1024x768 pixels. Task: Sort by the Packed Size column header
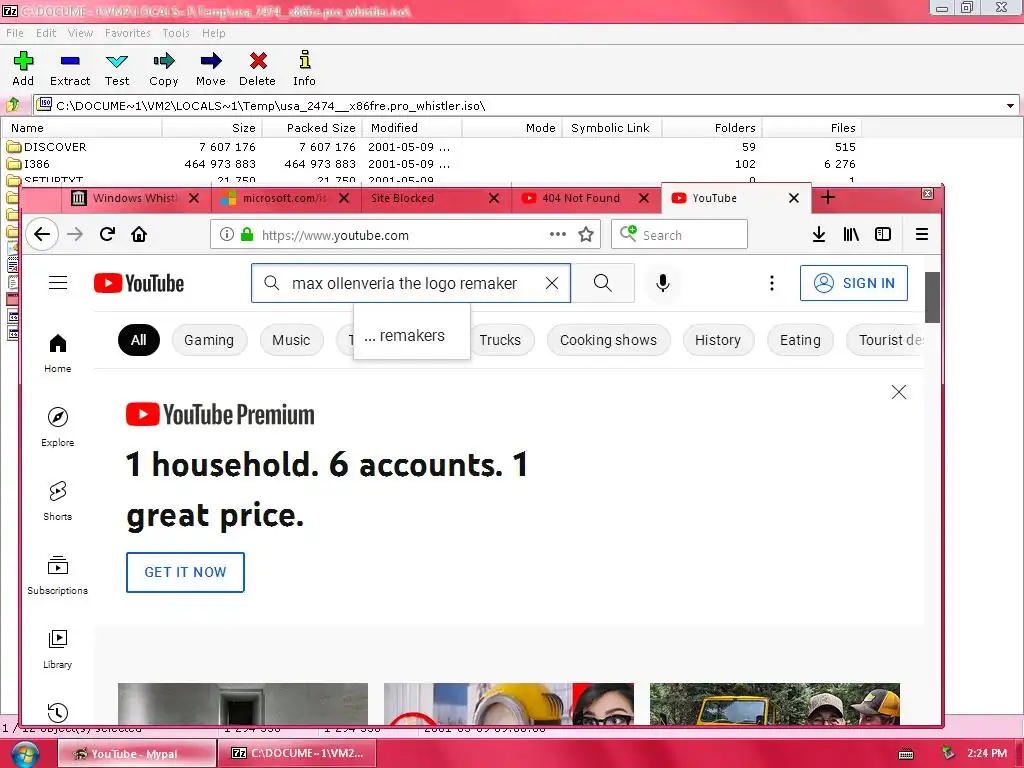[311, 128]
